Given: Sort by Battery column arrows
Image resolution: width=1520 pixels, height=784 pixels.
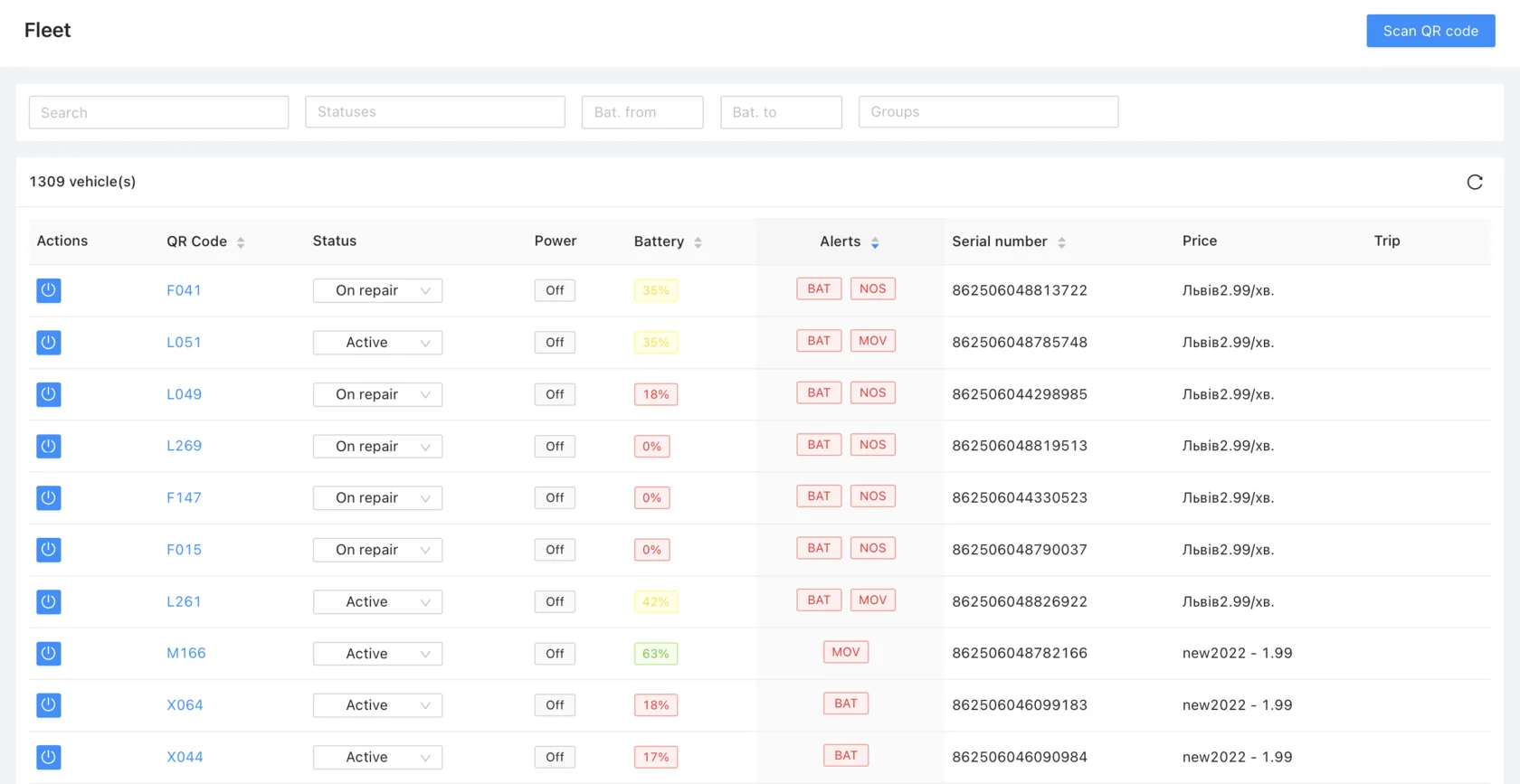Looking at the screenshot, I should (698, 242).
